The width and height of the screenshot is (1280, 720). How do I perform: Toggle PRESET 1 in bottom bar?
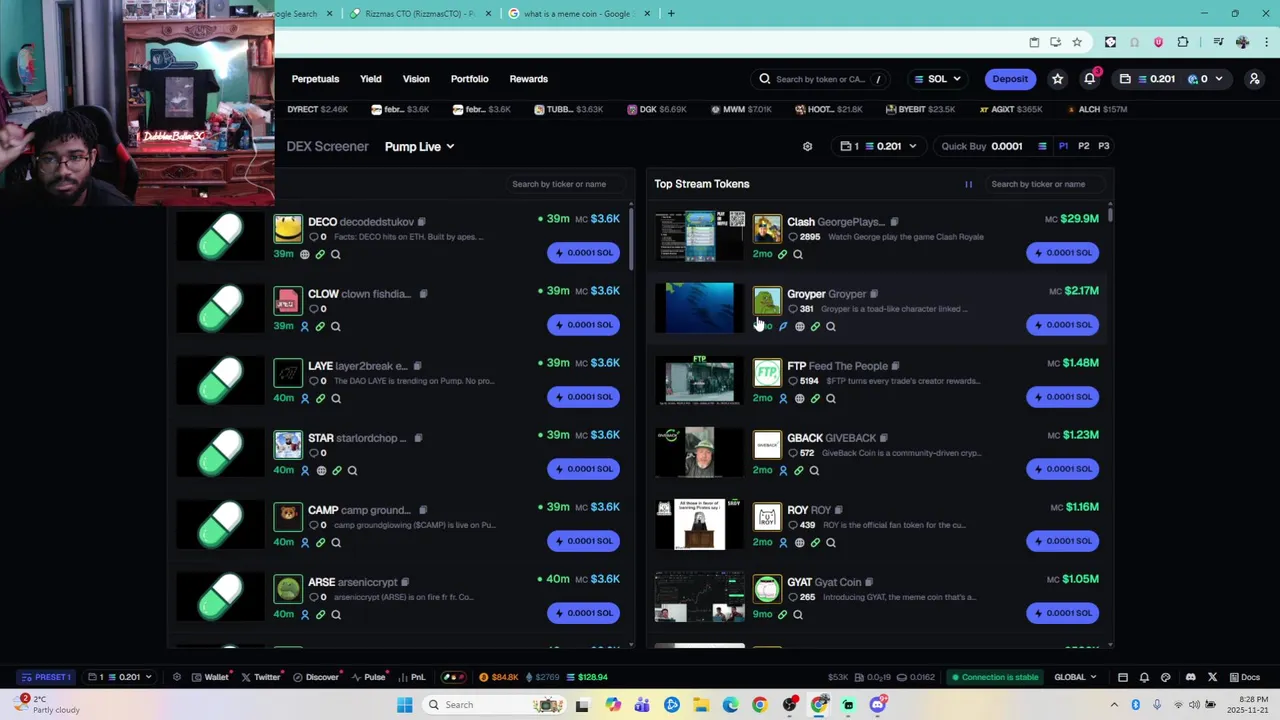45,677
